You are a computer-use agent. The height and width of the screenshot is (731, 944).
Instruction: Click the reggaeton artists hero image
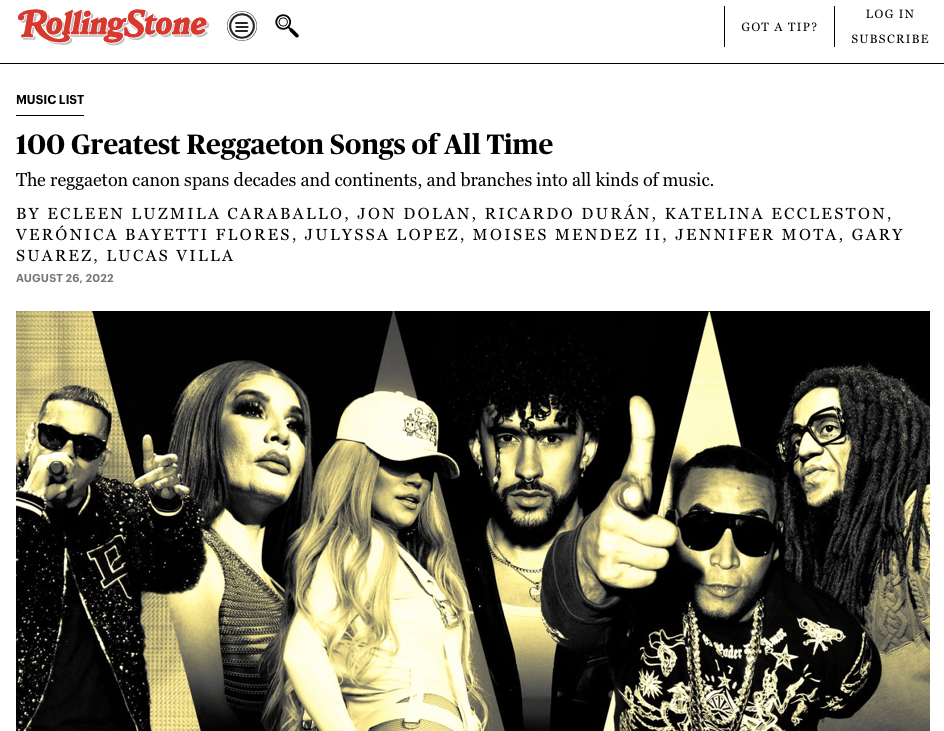[x=473, y=521]
